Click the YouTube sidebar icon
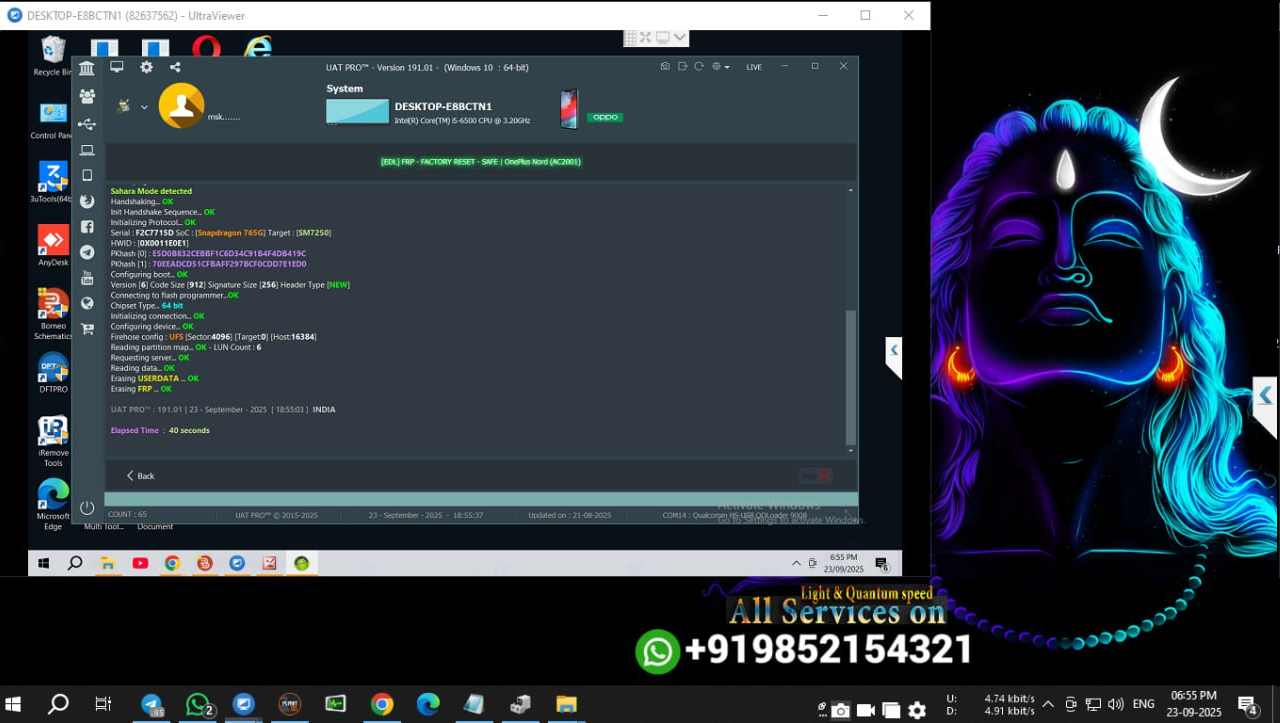This screenshot has width=1280, height=723. point(87,277)
